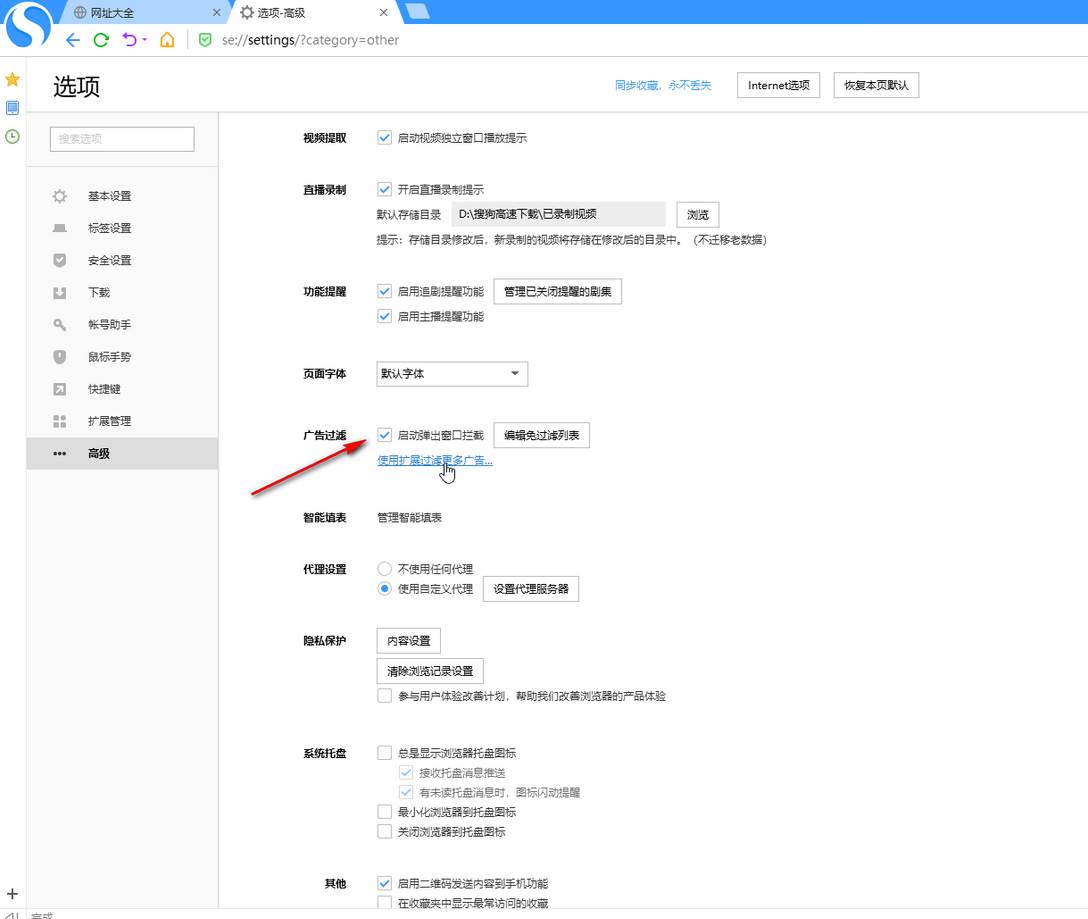
Task: Select 使用自定义代理 radio button
Action: (x=384, y=589)
